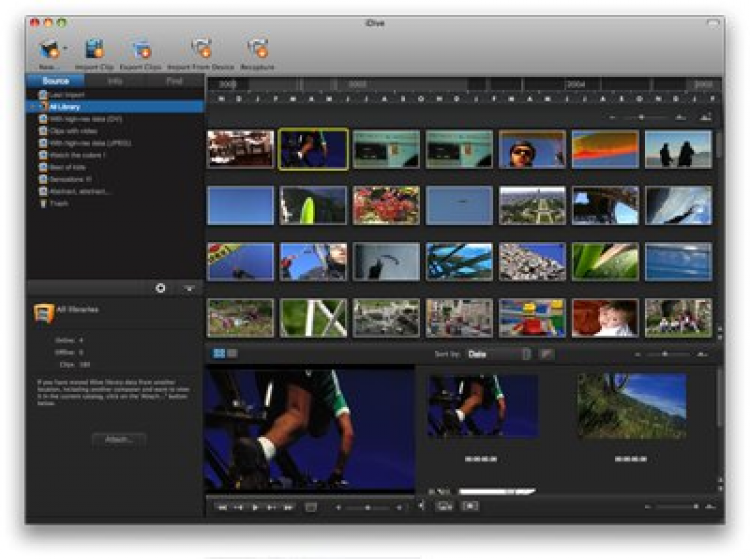Play the clip in preview player
750x559 pixels.
[x=255, y=507]
